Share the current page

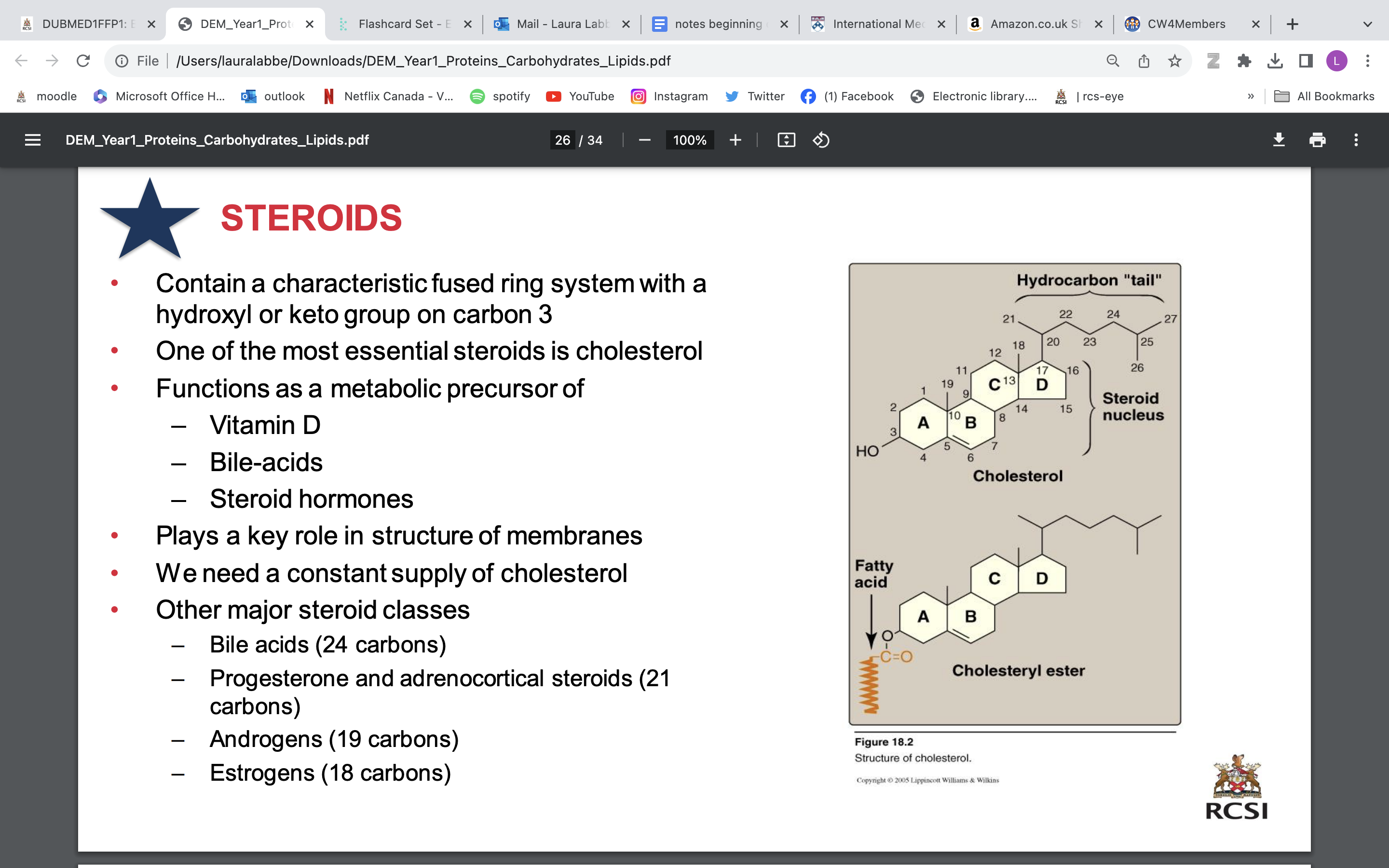tap(1144, 60)
